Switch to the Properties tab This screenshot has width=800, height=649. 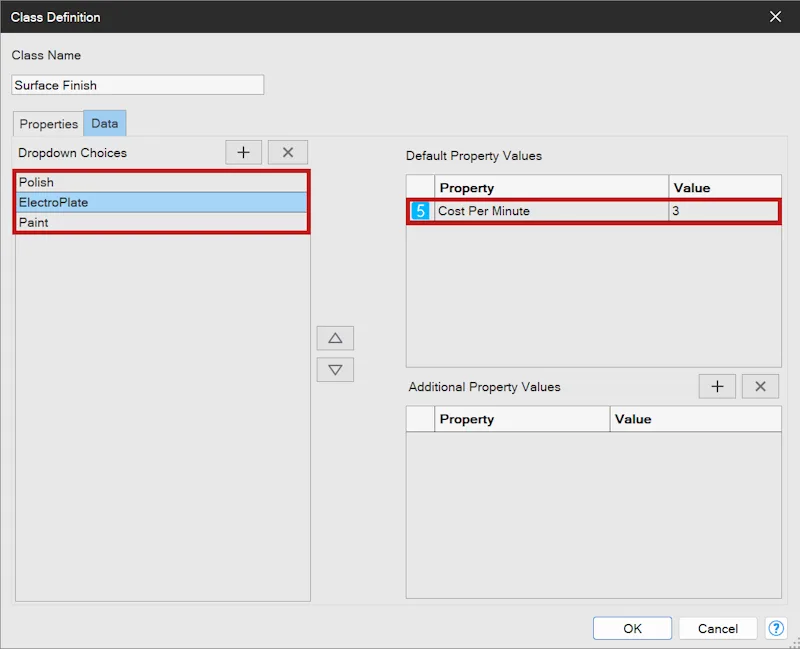click(x=48, y=124)
